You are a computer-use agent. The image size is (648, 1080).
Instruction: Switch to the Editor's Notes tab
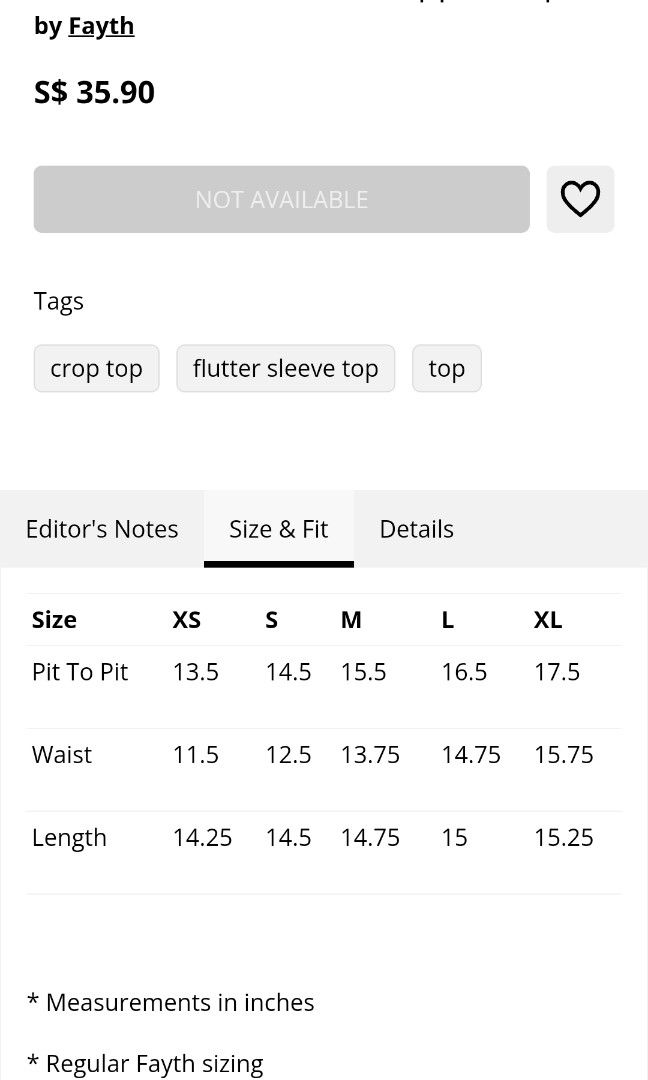click(x=102, y=529)
